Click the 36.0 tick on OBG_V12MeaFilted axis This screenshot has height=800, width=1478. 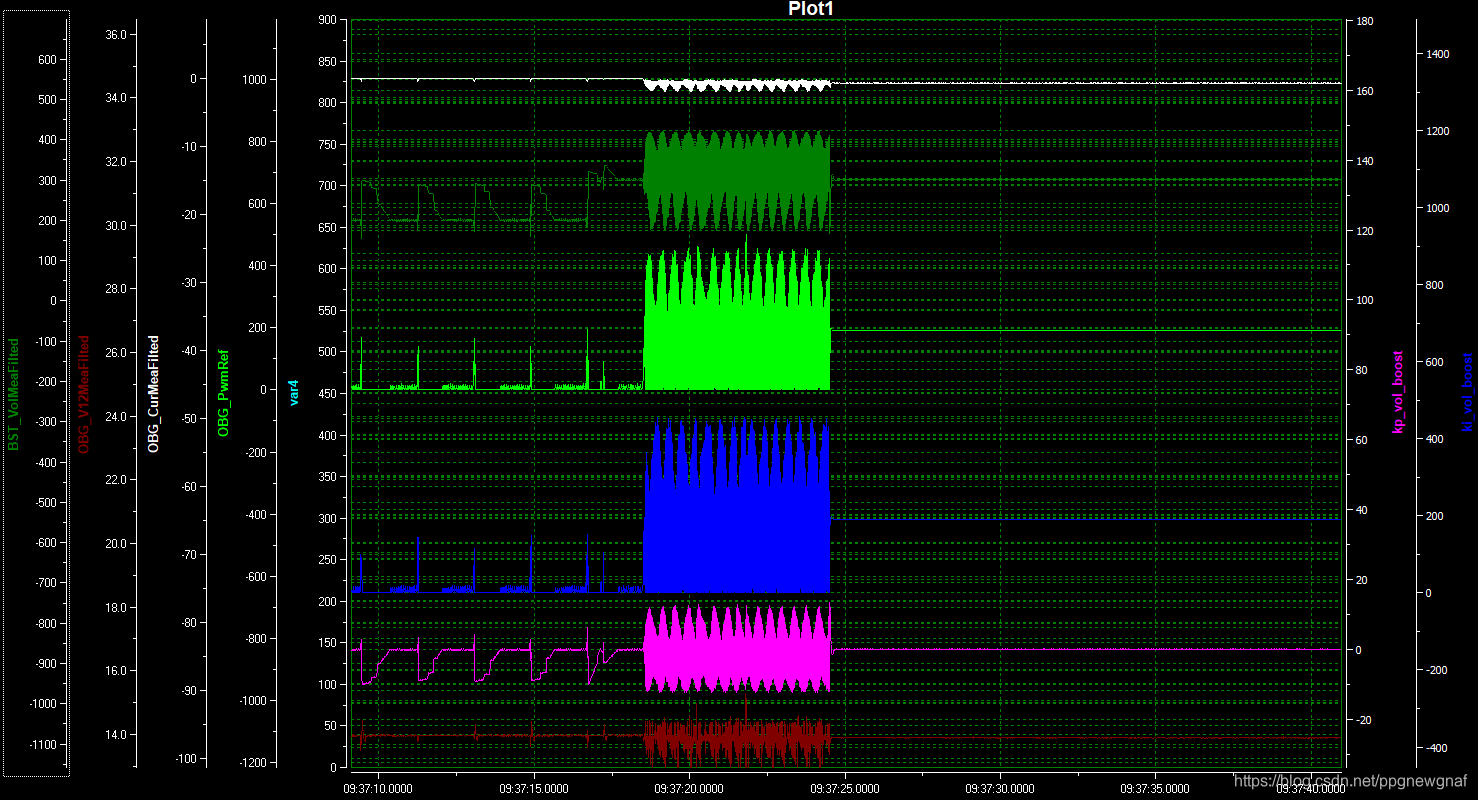click(x=115, y=35)
